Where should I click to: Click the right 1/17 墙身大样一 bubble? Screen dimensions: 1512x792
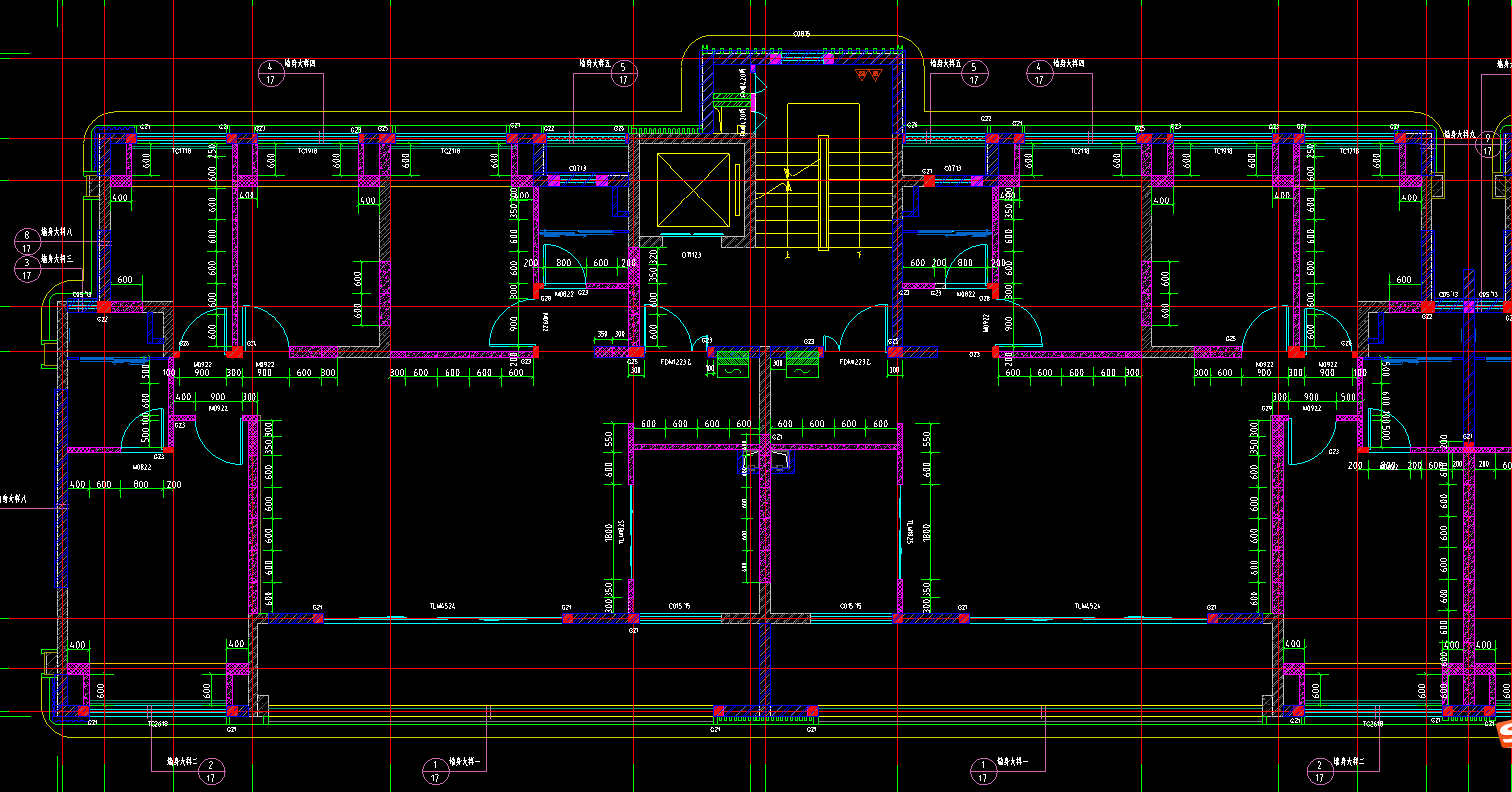[983, 770]
